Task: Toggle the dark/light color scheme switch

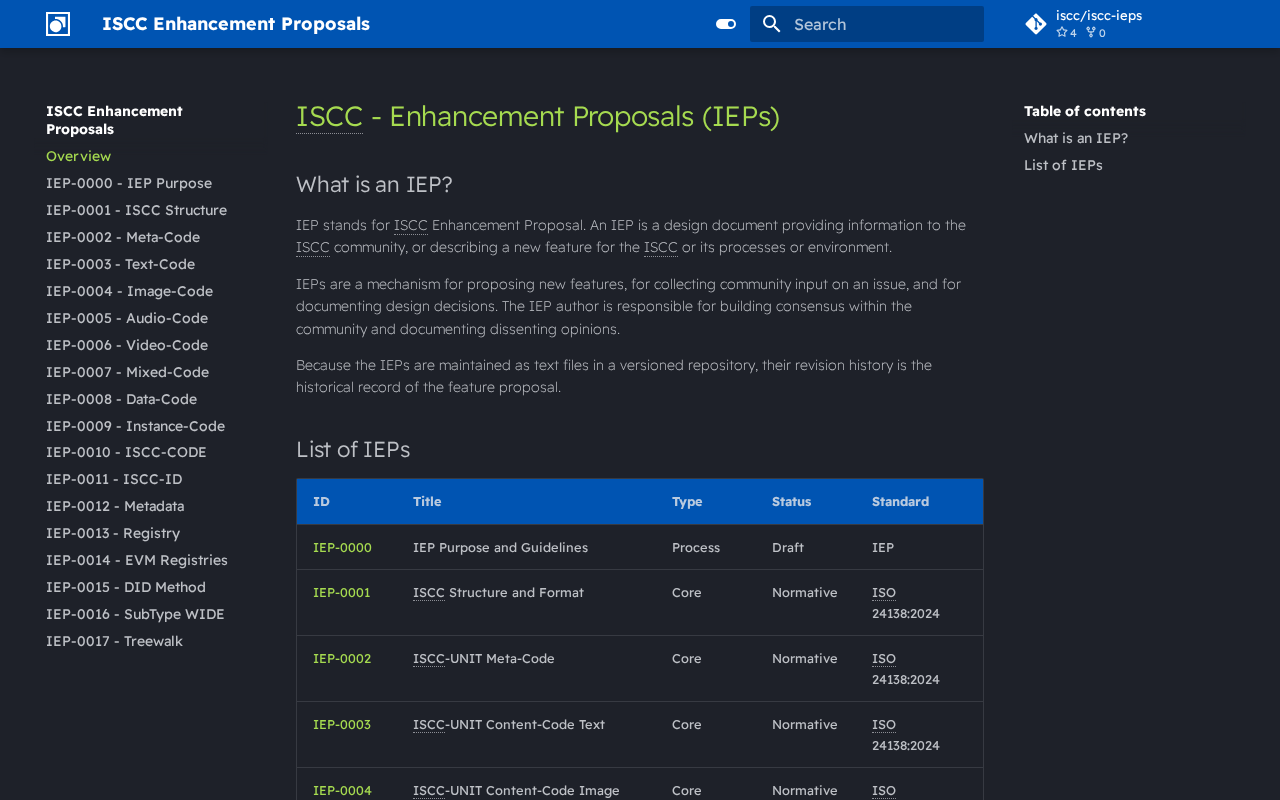Action: [726, 24]
